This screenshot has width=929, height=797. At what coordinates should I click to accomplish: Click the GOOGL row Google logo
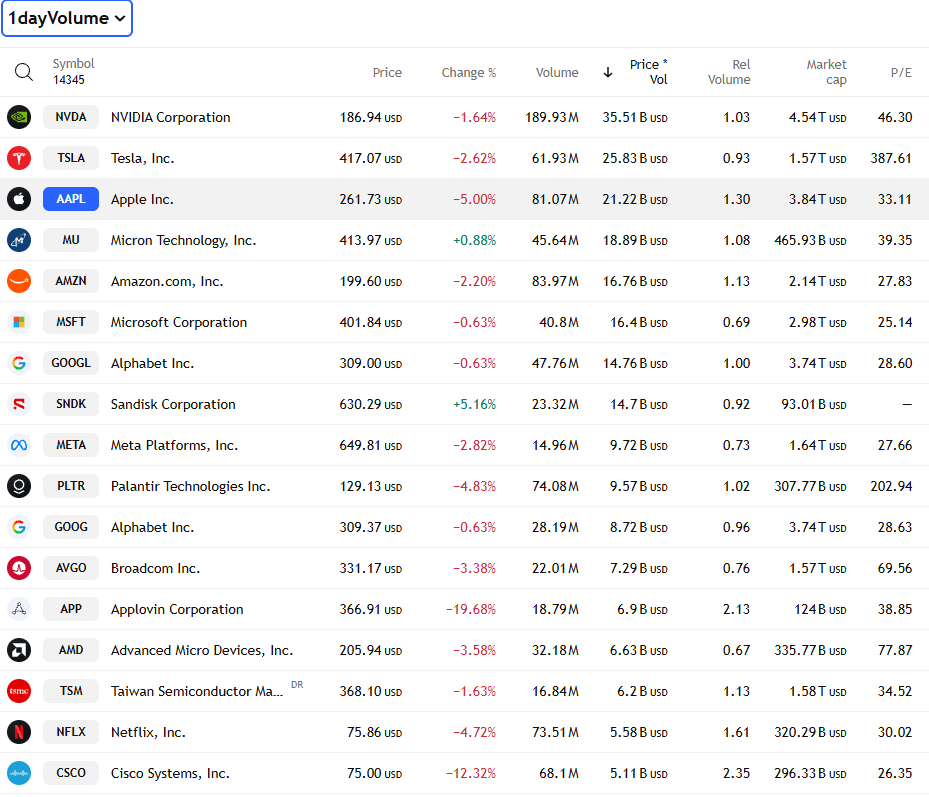click(19, 363)
